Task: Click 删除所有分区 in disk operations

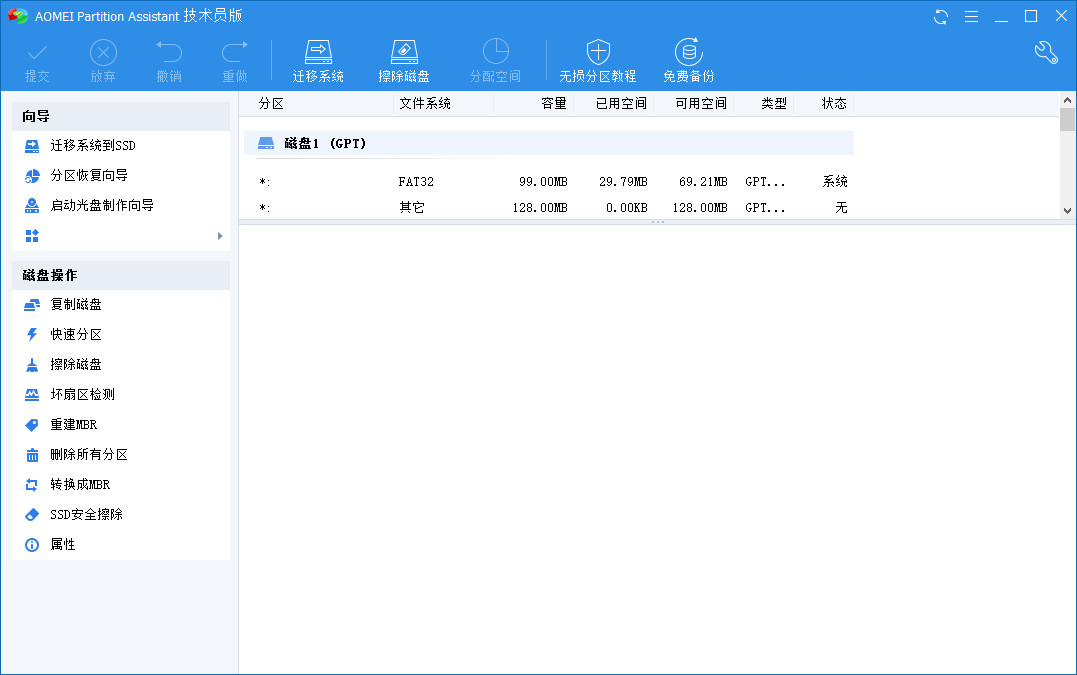Action: [89, 455]
